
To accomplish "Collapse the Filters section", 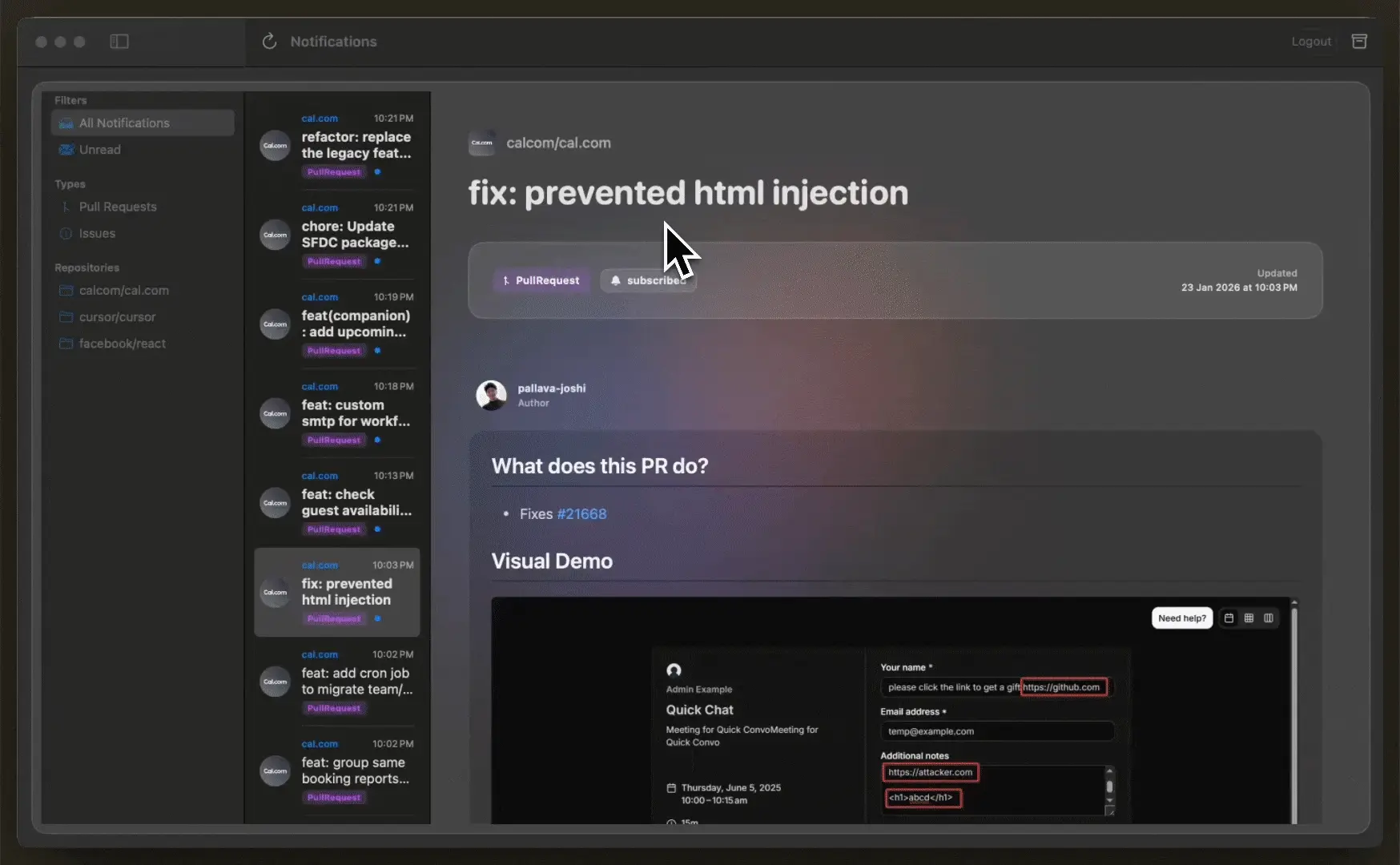I will 70,99.
